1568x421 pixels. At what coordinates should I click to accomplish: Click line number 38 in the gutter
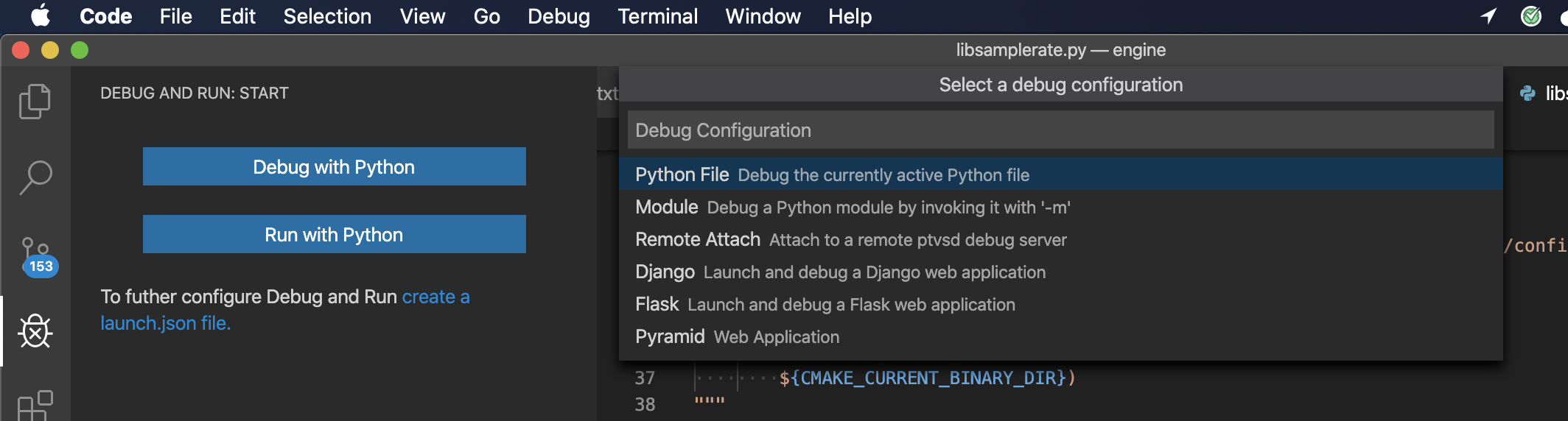(x=645, y=404)
